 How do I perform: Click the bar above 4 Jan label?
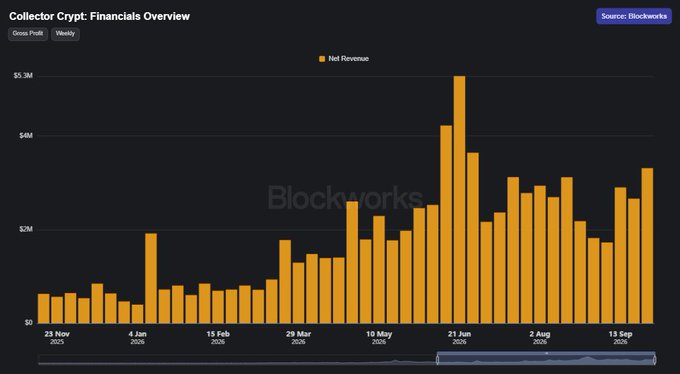(x=137, y=314)
